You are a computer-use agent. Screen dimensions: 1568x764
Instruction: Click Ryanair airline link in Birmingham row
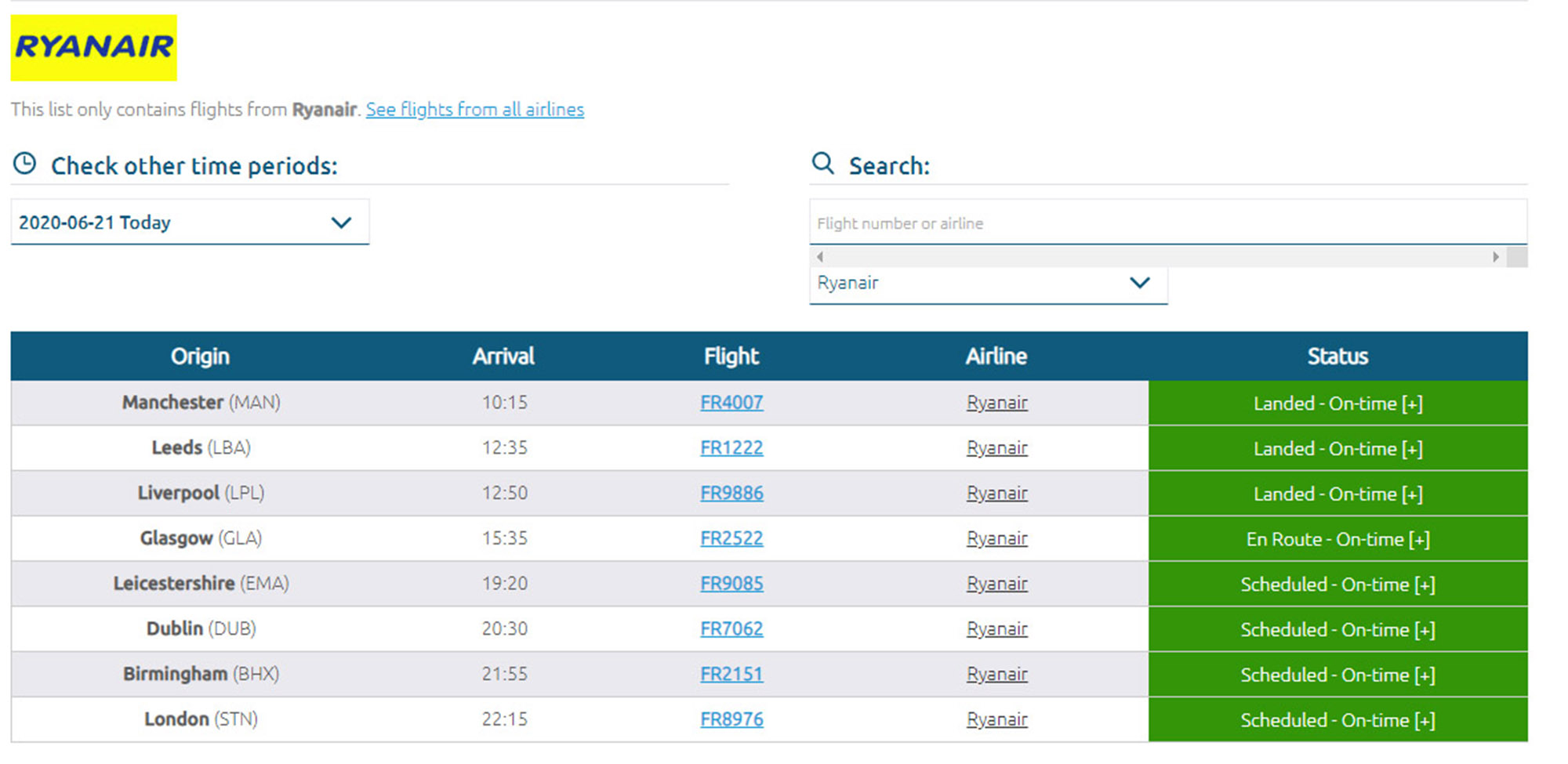(x=996, y=674)
